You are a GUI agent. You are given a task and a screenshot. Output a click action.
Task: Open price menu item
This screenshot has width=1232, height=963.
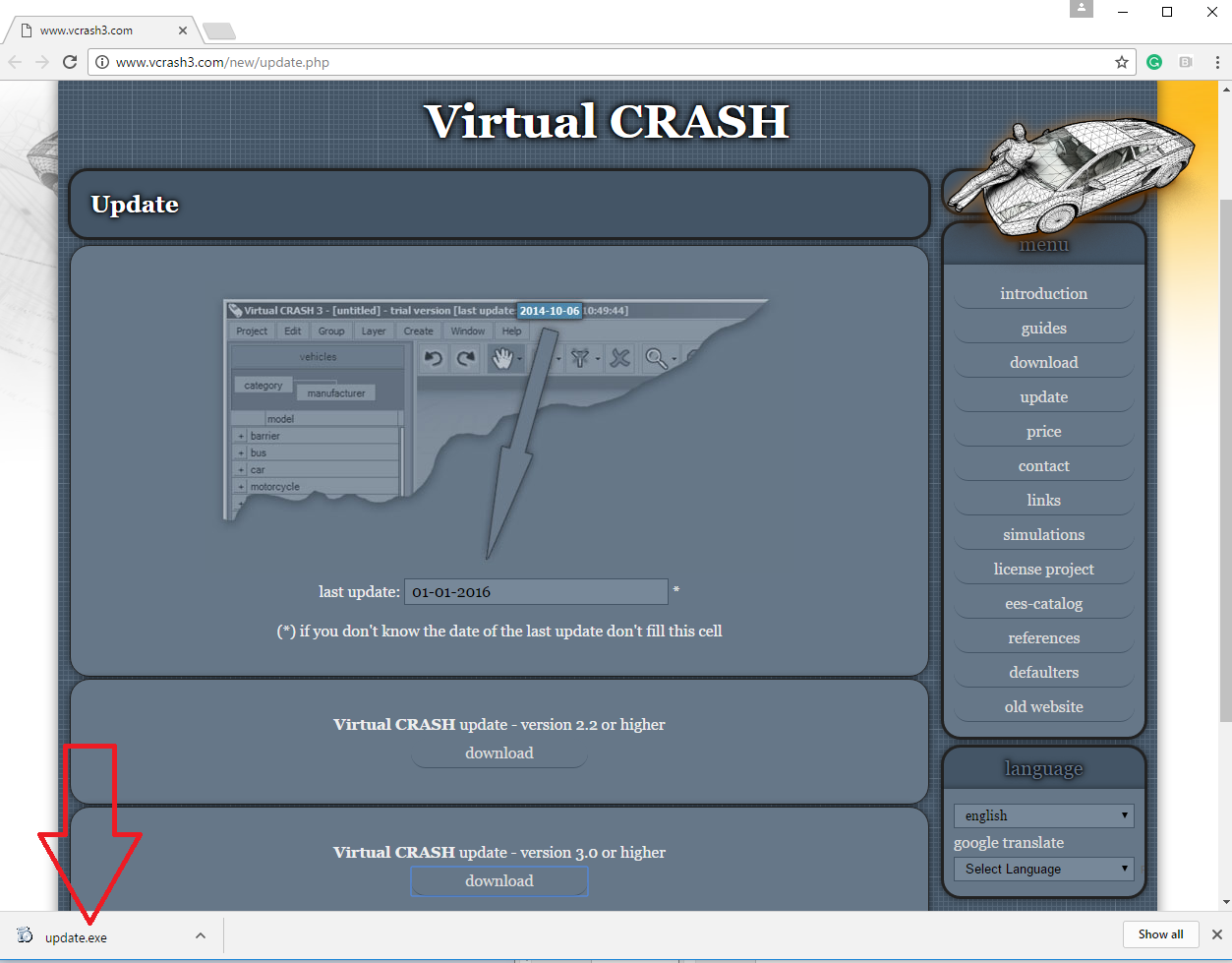coord(1044,431)
